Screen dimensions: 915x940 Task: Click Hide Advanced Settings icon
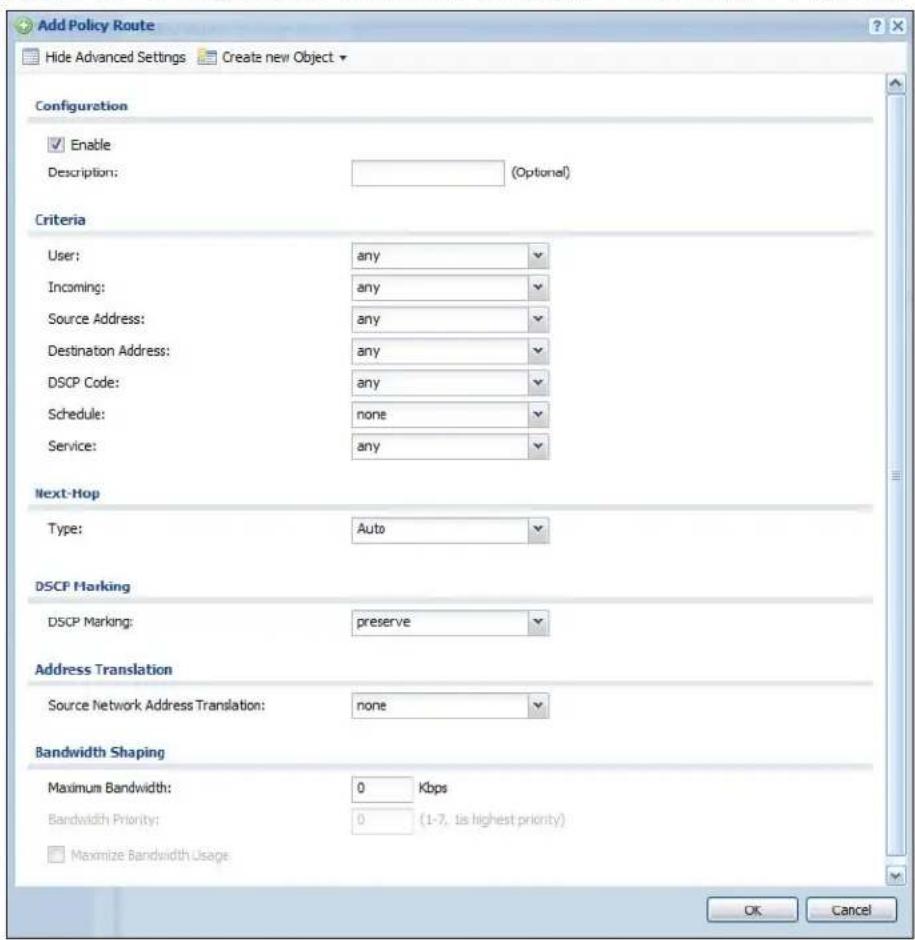31,57
